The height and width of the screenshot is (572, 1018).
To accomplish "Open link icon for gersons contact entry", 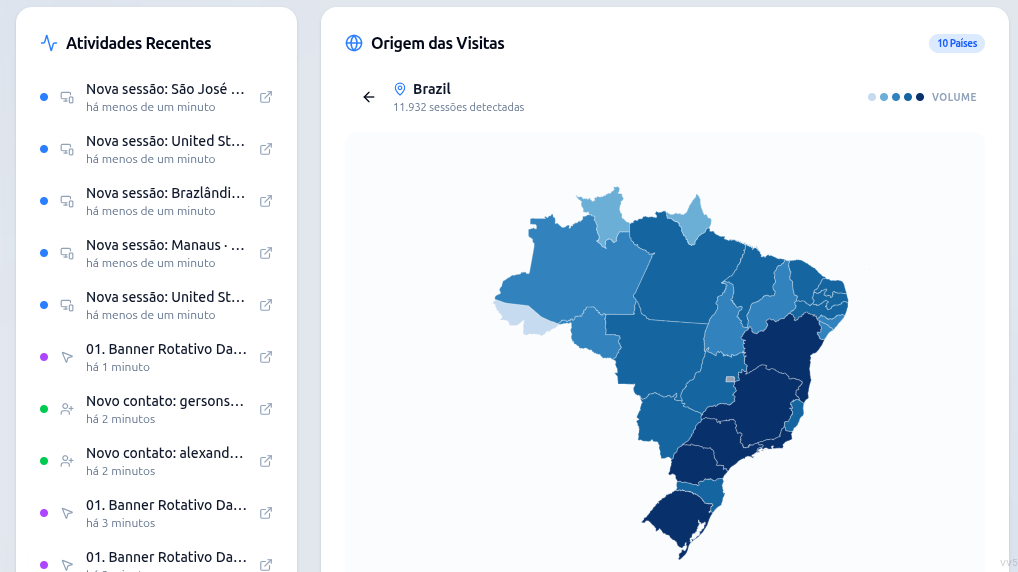I will pos(266,409).
